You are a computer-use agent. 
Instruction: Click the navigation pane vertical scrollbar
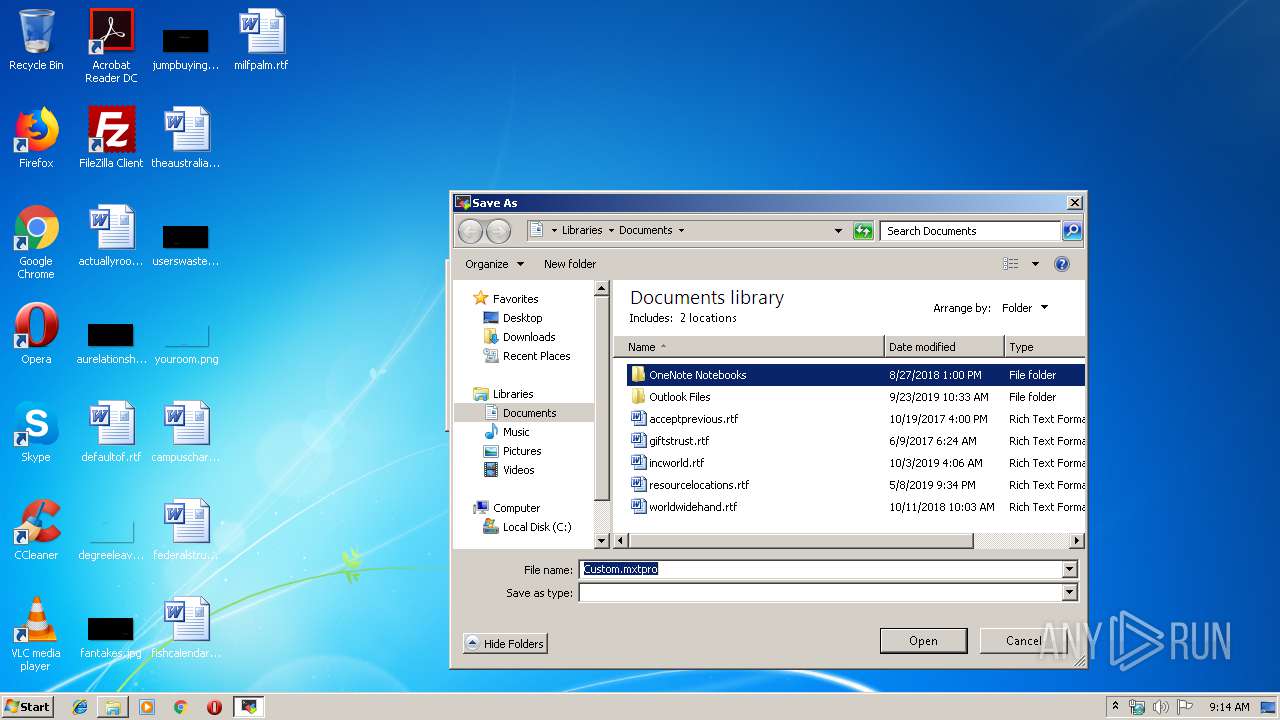pyautogui.click(x=602, y=400)
